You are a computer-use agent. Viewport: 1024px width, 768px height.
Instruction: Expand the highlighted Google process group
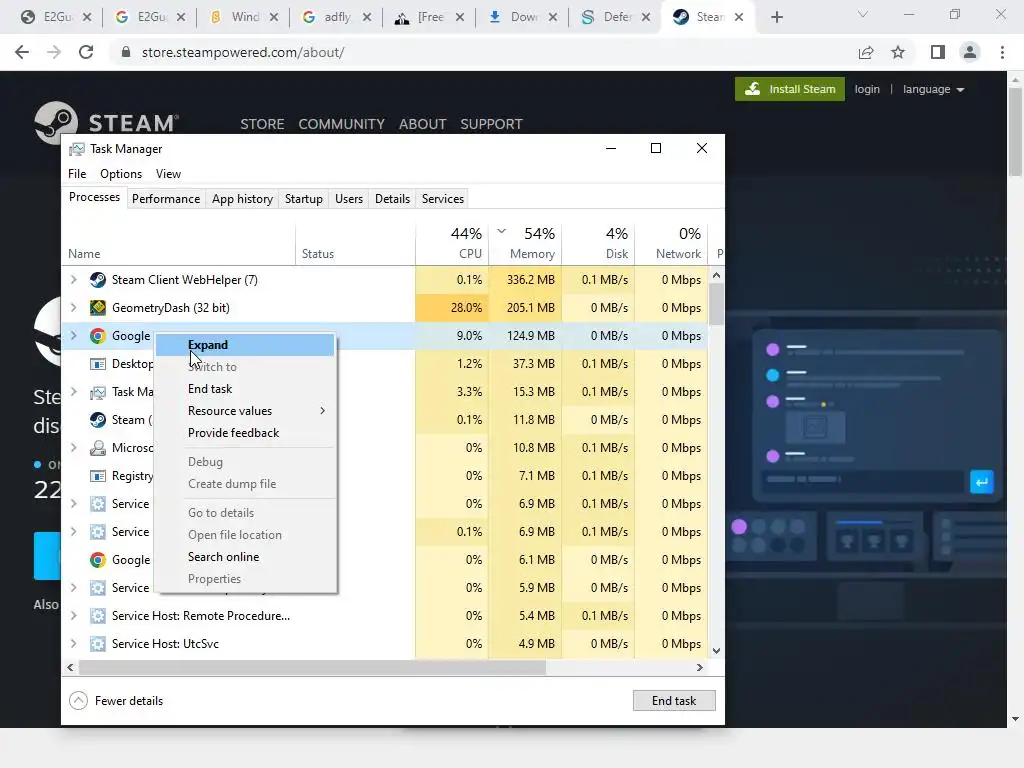(74, 336)
